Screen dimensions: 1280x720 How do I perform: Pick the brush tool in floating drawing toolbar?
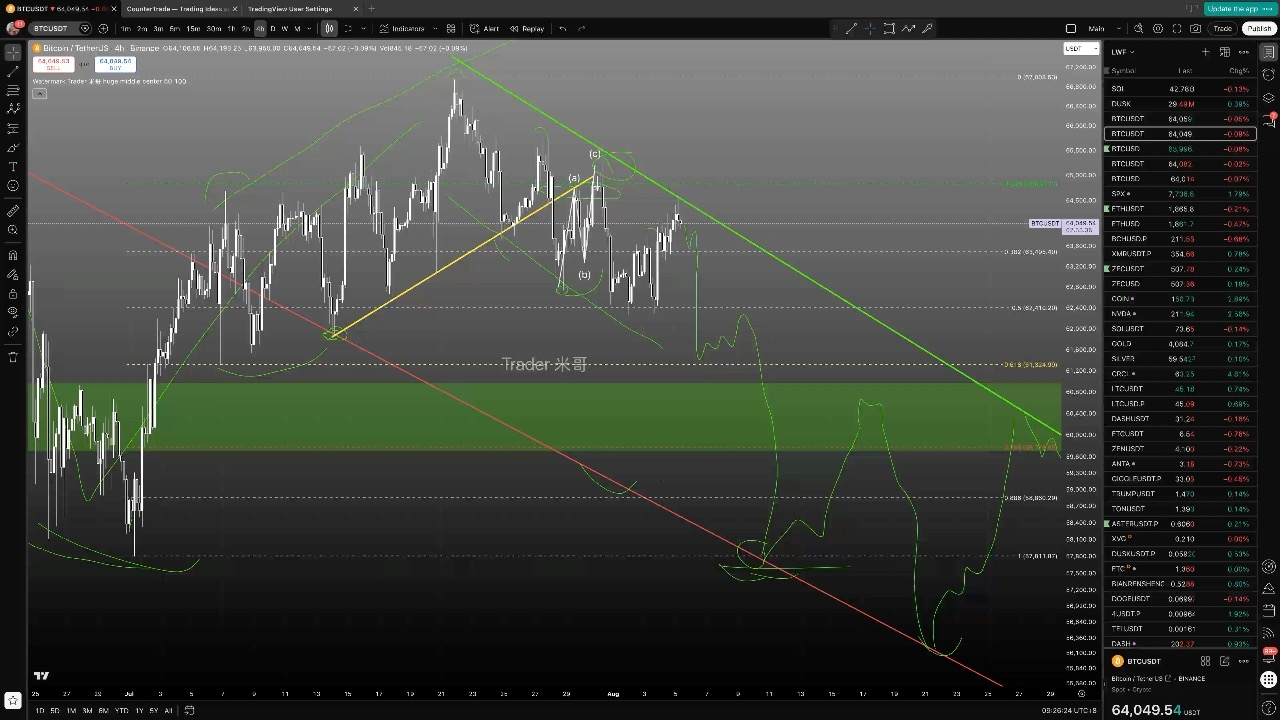pyautogui.click(x=927, y=28)
